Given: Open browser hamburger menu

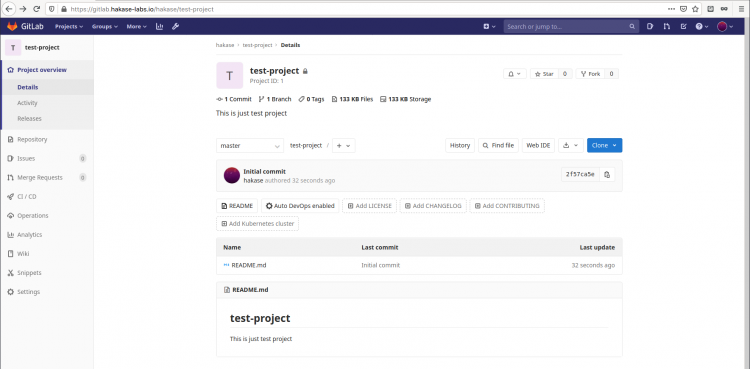Looking at the screenshot, I should click(741, 9).
